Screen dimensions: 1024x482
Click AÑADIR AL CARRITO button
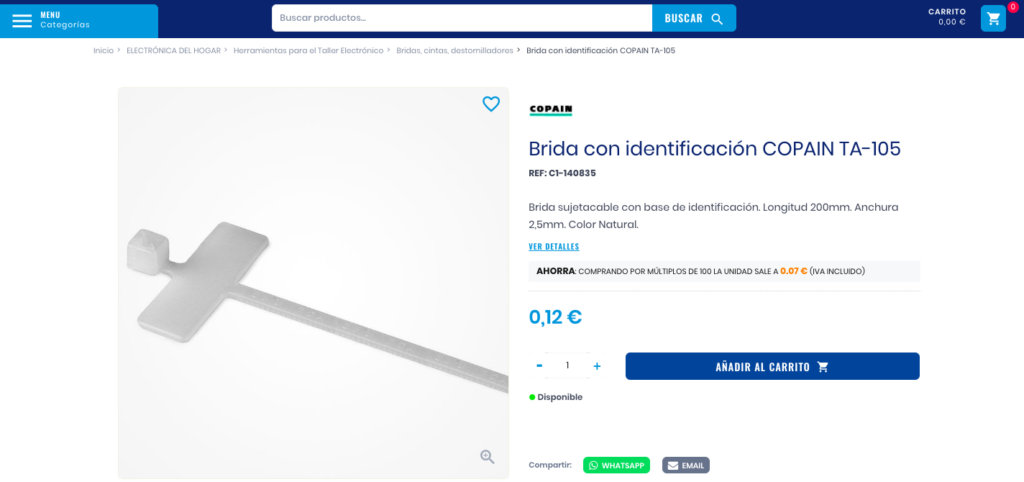[x=772, y=366]
